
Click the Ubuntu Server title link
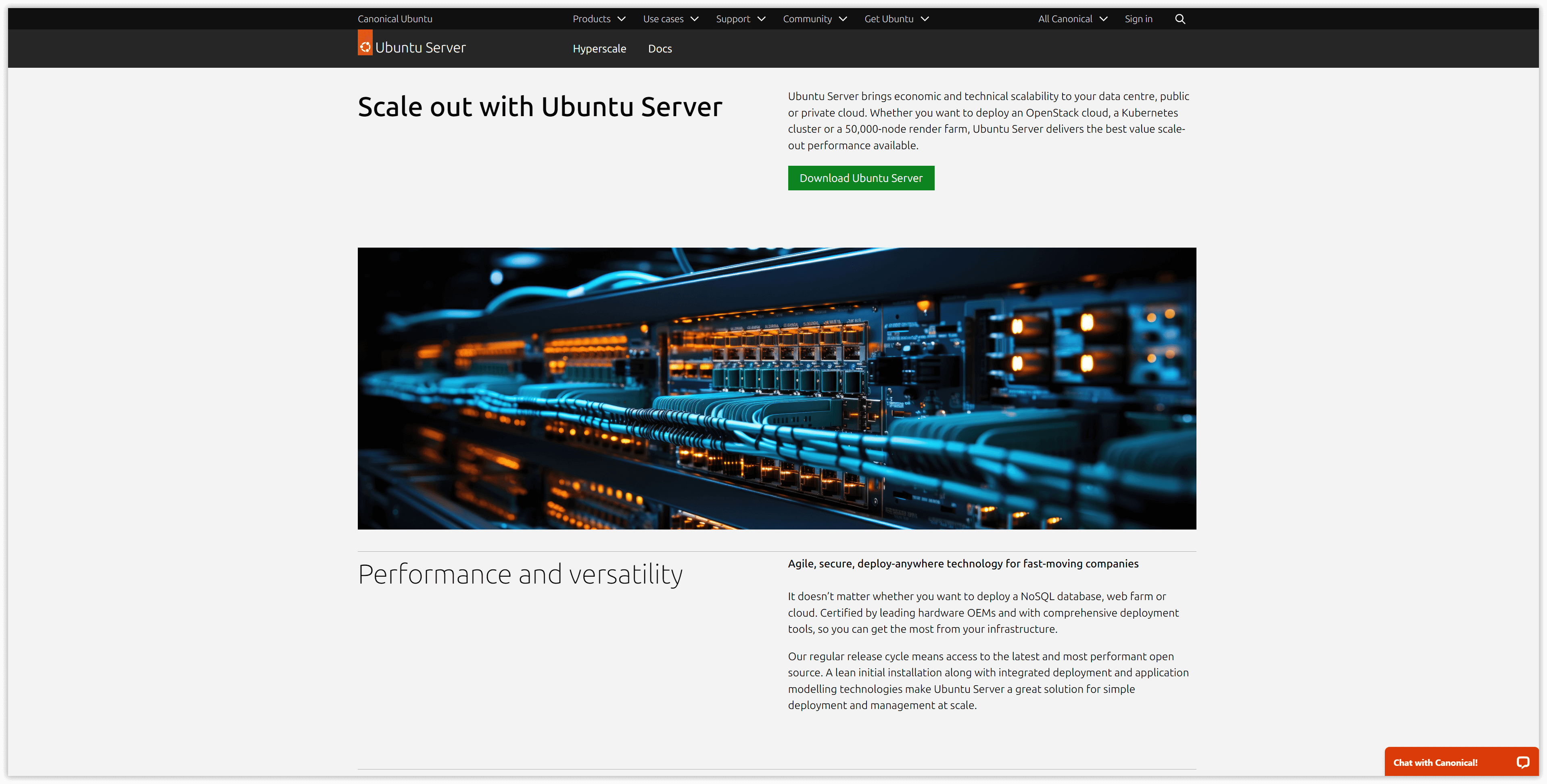420,48
